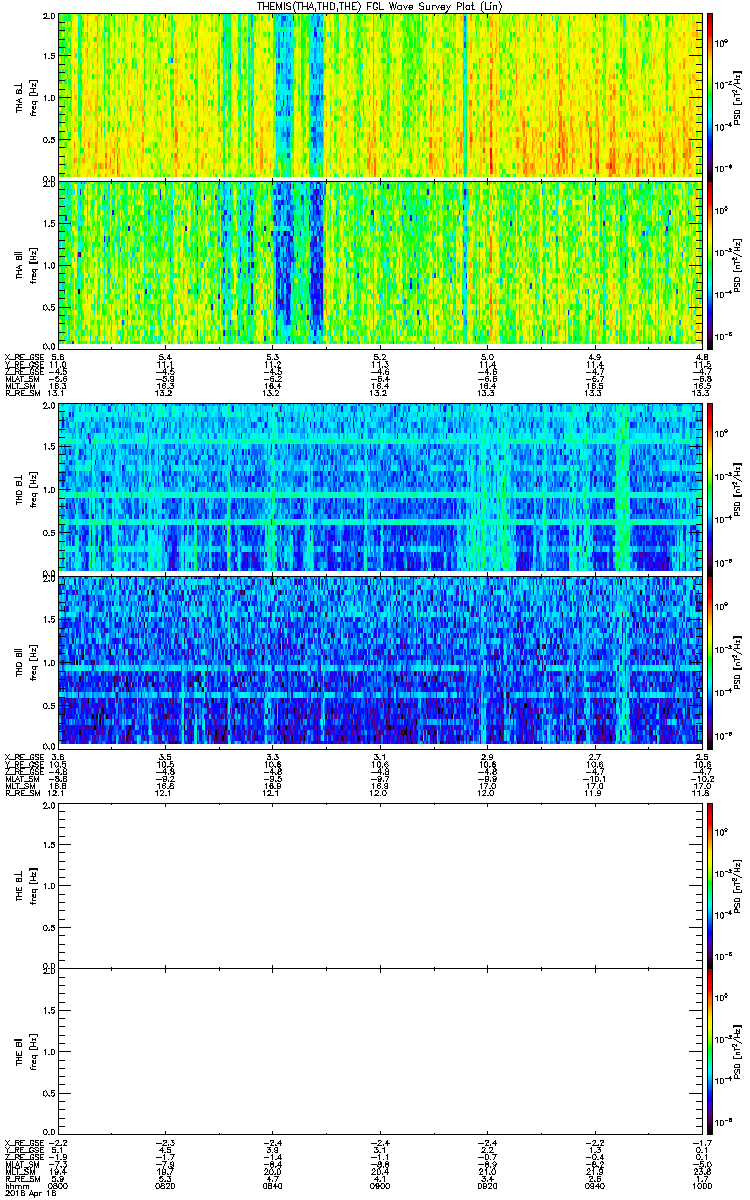Click the THE B perpendicular freq [Hz] axis label
750x1200 pixels.
click(x=33, y=887)
